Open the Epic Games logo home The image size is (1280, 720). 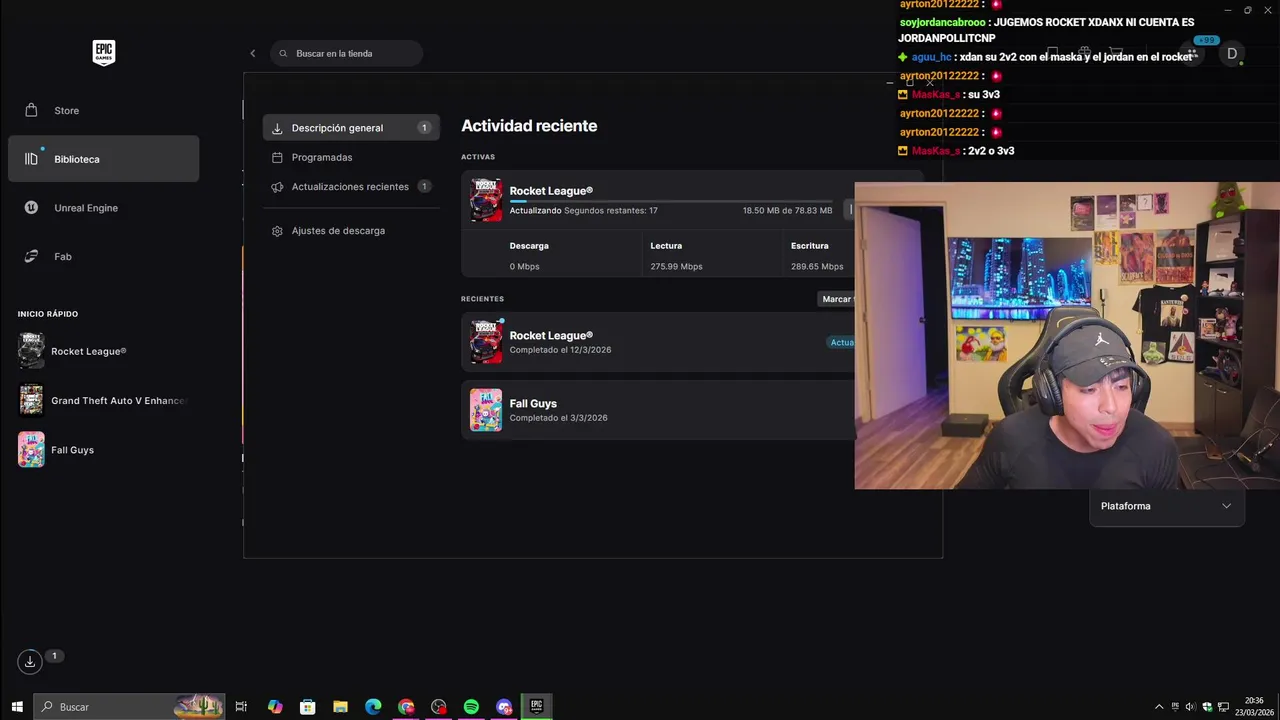pos(103,53)
